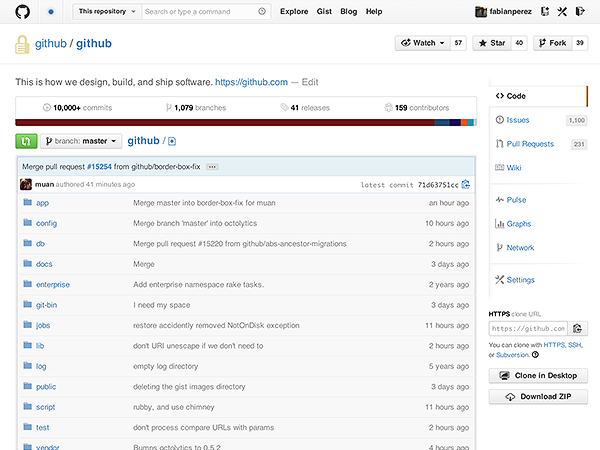Open the Help menu item
The width and height of the screenshot is (600, 450).
(x=374, y=11)
